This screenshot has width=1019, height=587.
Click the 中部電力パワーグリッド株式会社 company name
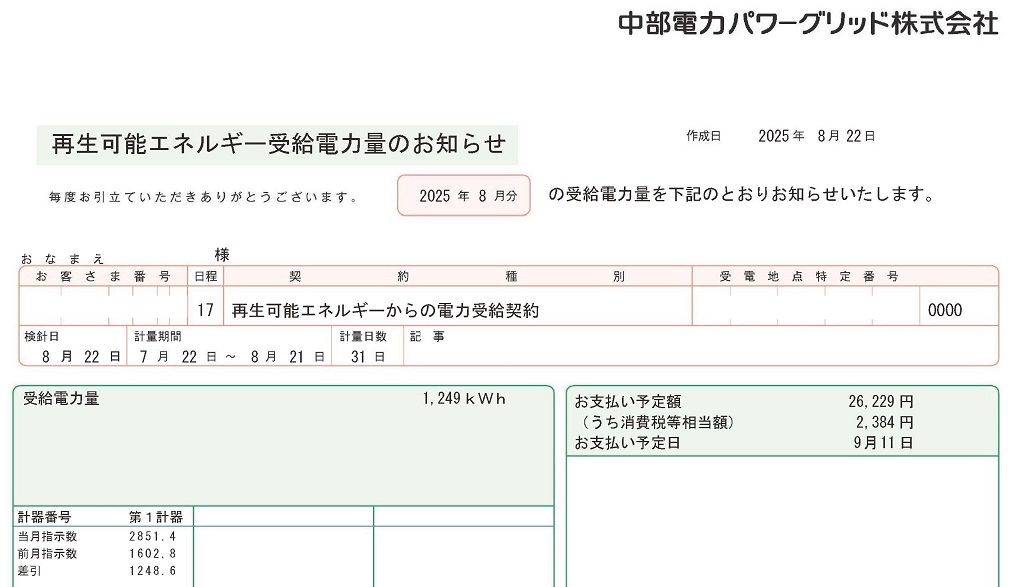(x=808, y=24)
